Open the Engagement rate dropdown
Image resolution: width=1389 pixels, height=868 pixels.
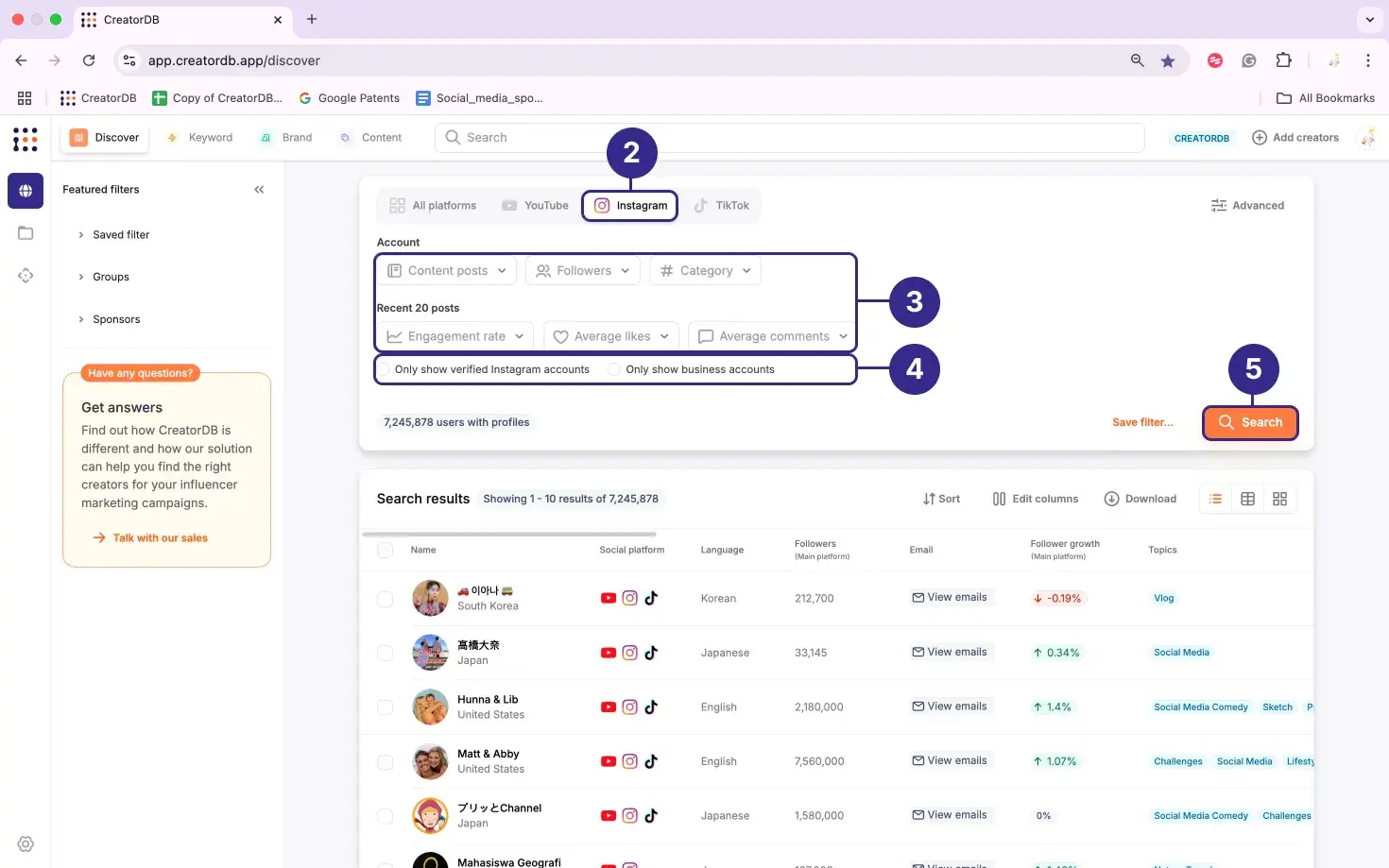(x=455, y=336)
